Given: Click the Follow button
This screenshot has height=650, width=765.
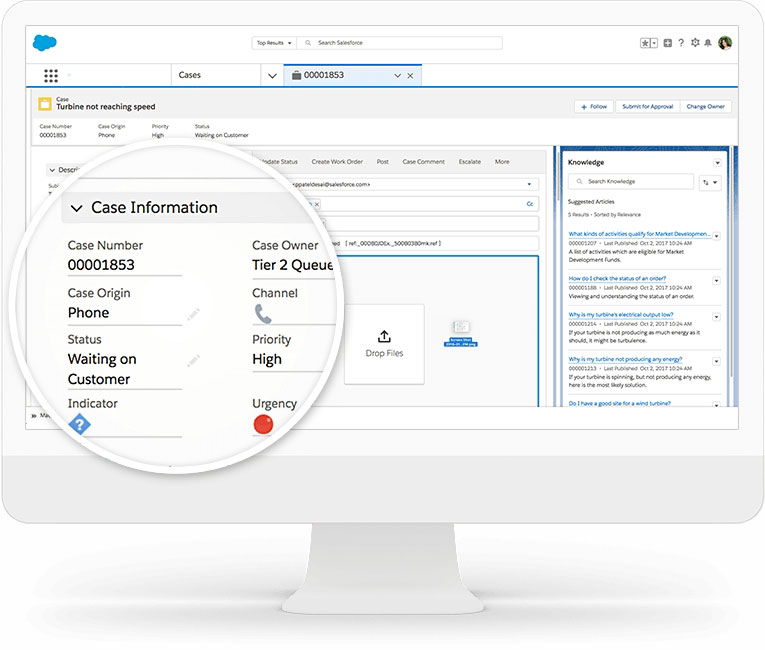Looking at the screenshot, I should coord(594,106).
